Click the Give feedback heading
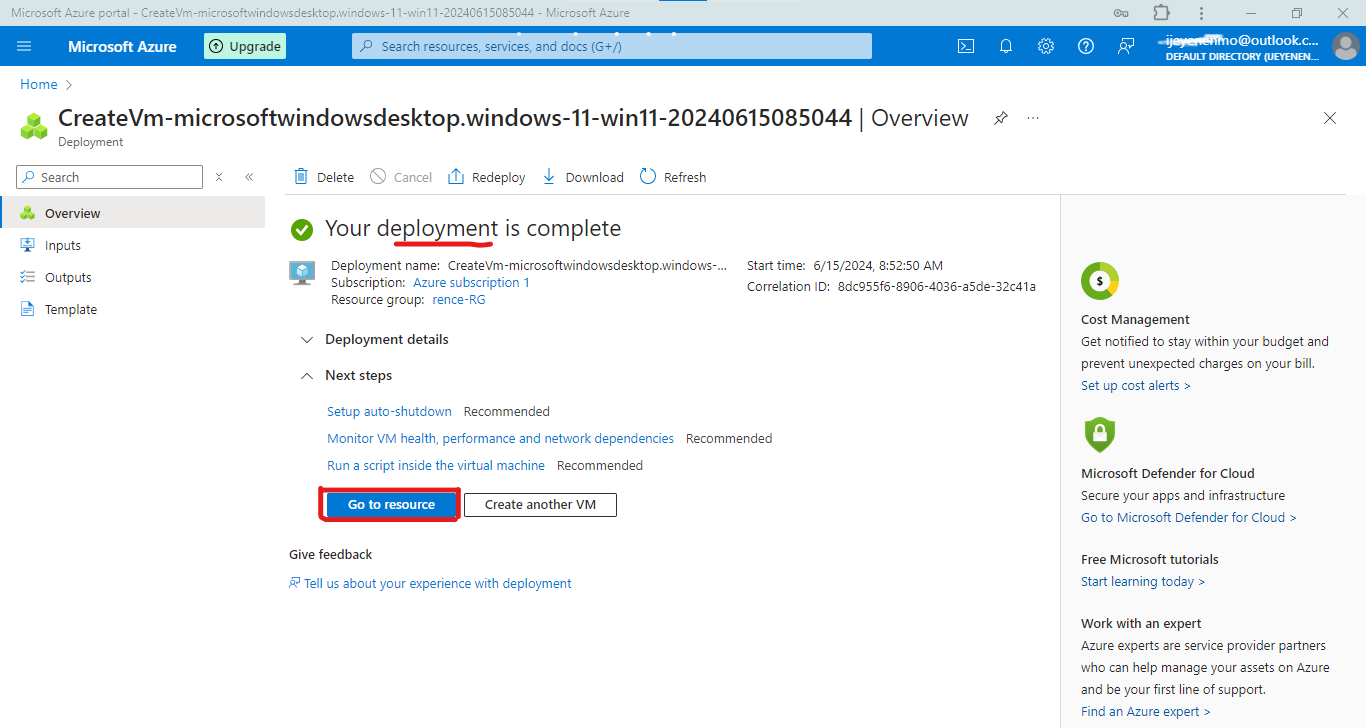The width and height of the screenshot is (1366, 728). pyautogui.click(x=330, y=554)
